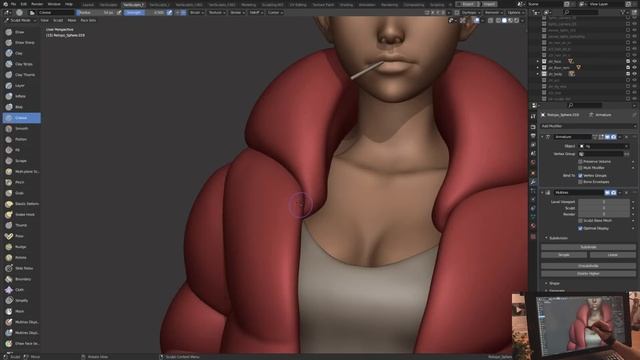Select the Smooth brush
Screen dimensions: 640x360
click(x=21, y=128)
